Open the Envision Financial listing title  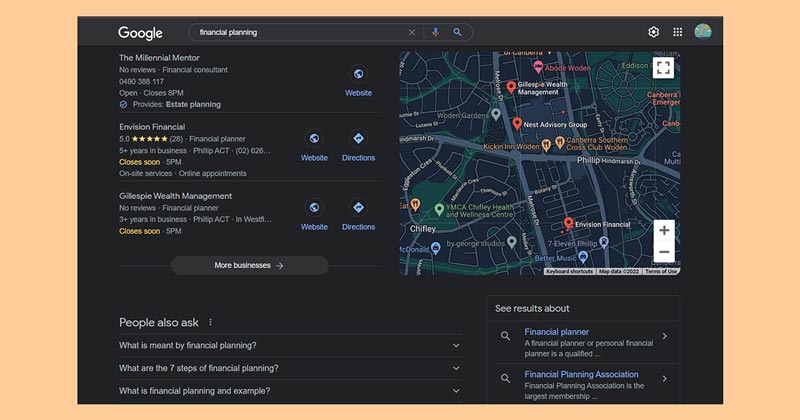[152, 127]
